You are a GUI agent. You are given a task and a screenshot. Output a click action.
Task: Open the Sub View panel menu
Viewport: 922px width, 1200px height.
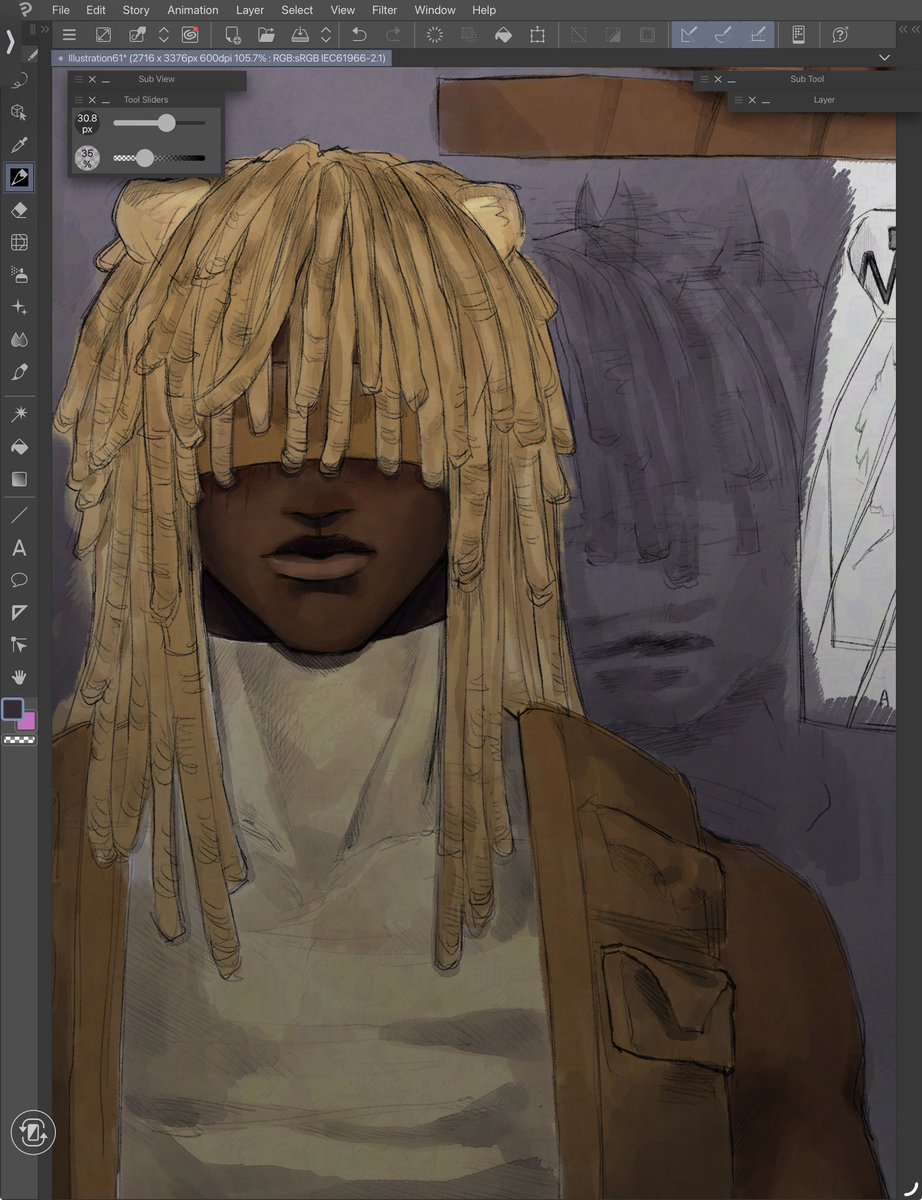click(x=79, y=79)
